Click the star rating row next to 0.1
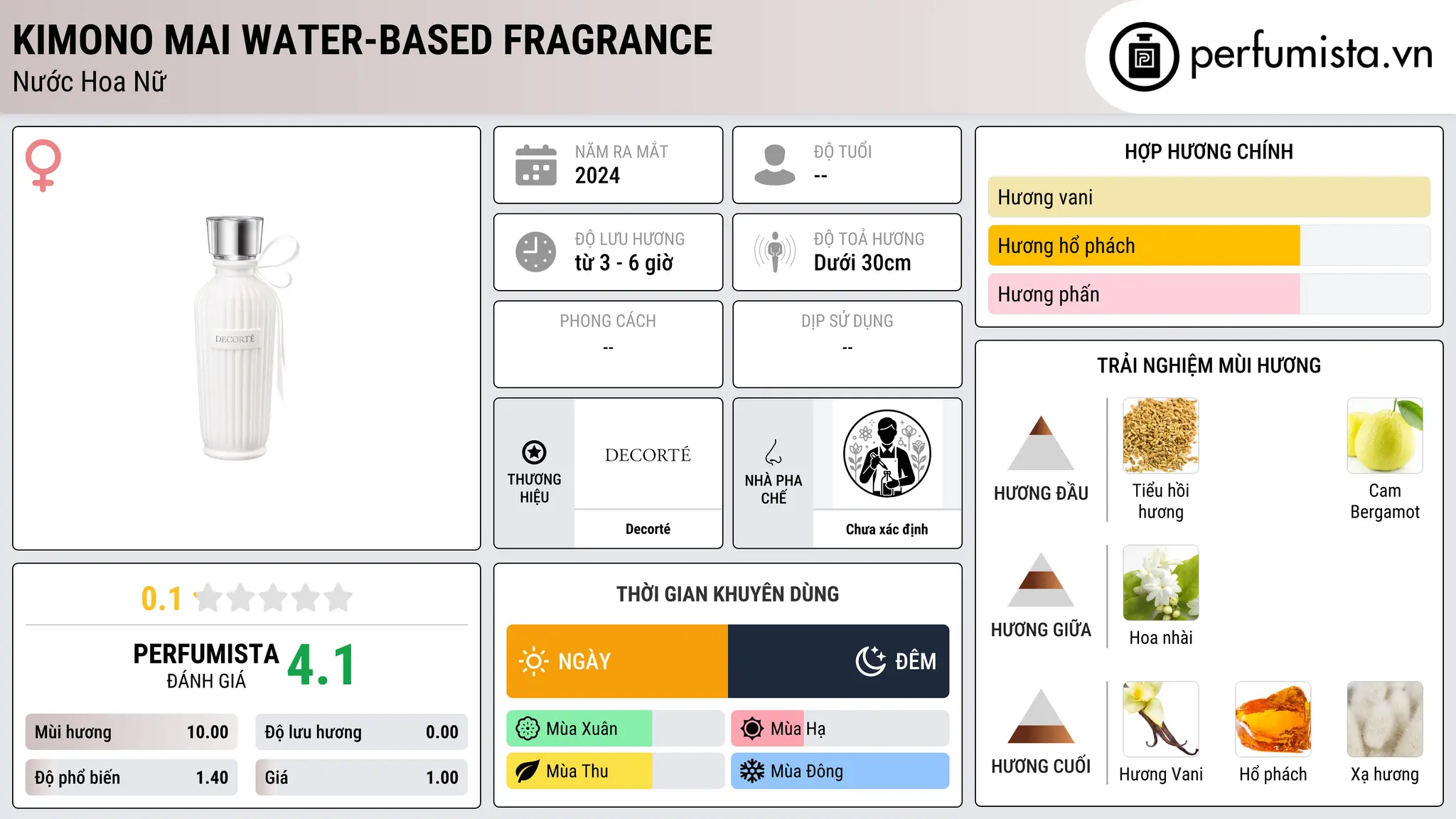1456x819 pixels. tap(273, 598)
